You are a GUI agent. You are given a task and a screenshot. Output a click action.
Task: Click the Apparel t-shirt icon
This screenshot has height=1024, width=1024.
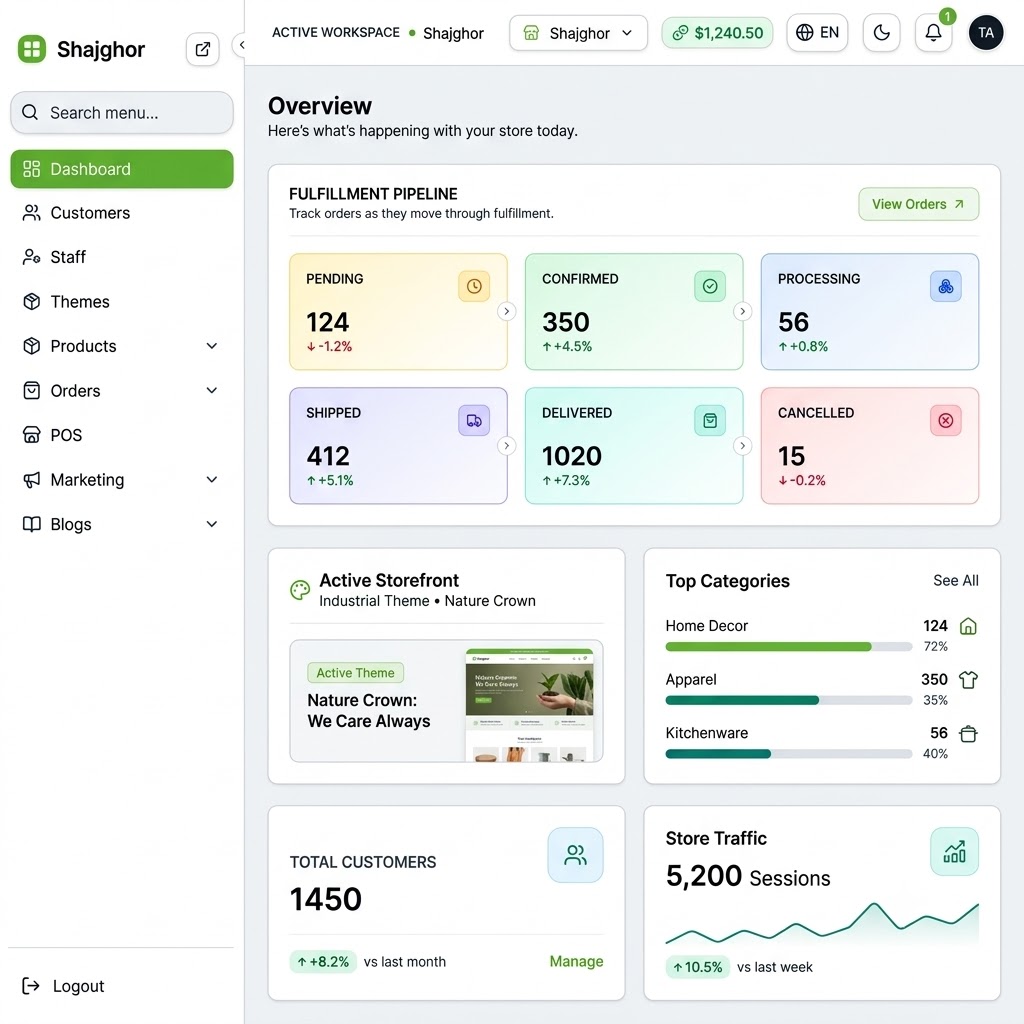(968, 680)
